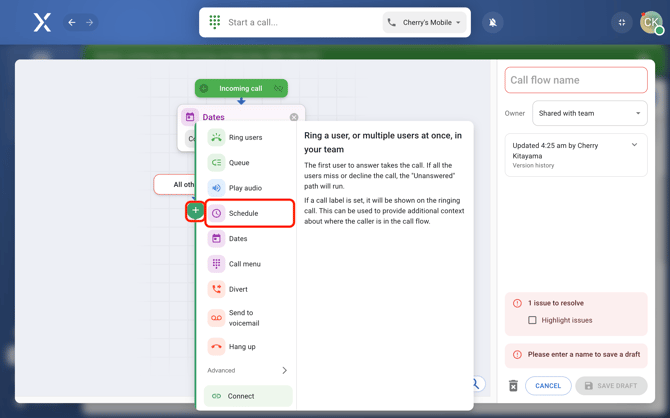The image size is (670, 418).
Task: Open the Owner dropdown
Action: (x=589, y=113)
